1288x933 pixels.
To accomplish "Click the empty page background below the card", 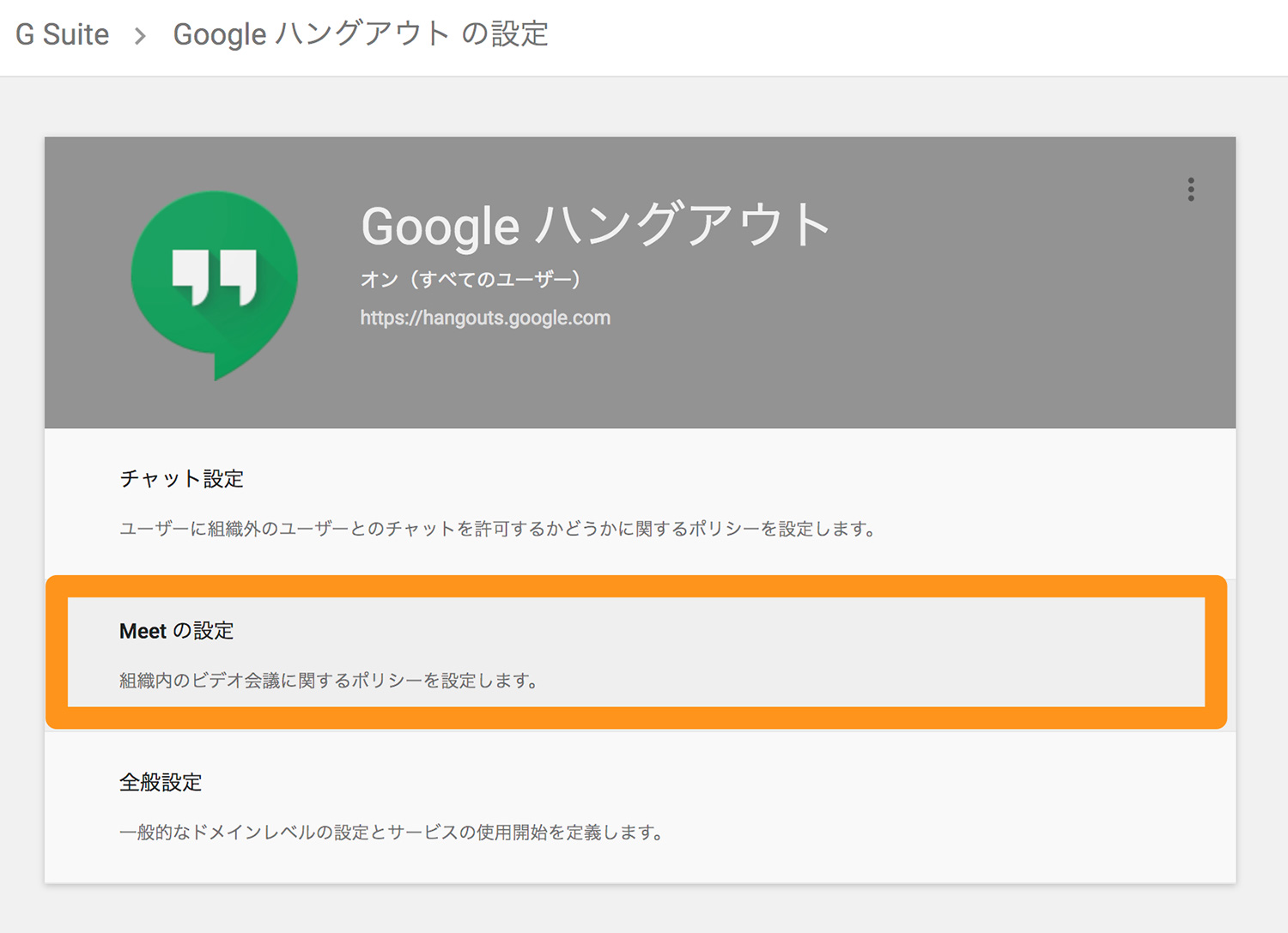I will [644, 910].
